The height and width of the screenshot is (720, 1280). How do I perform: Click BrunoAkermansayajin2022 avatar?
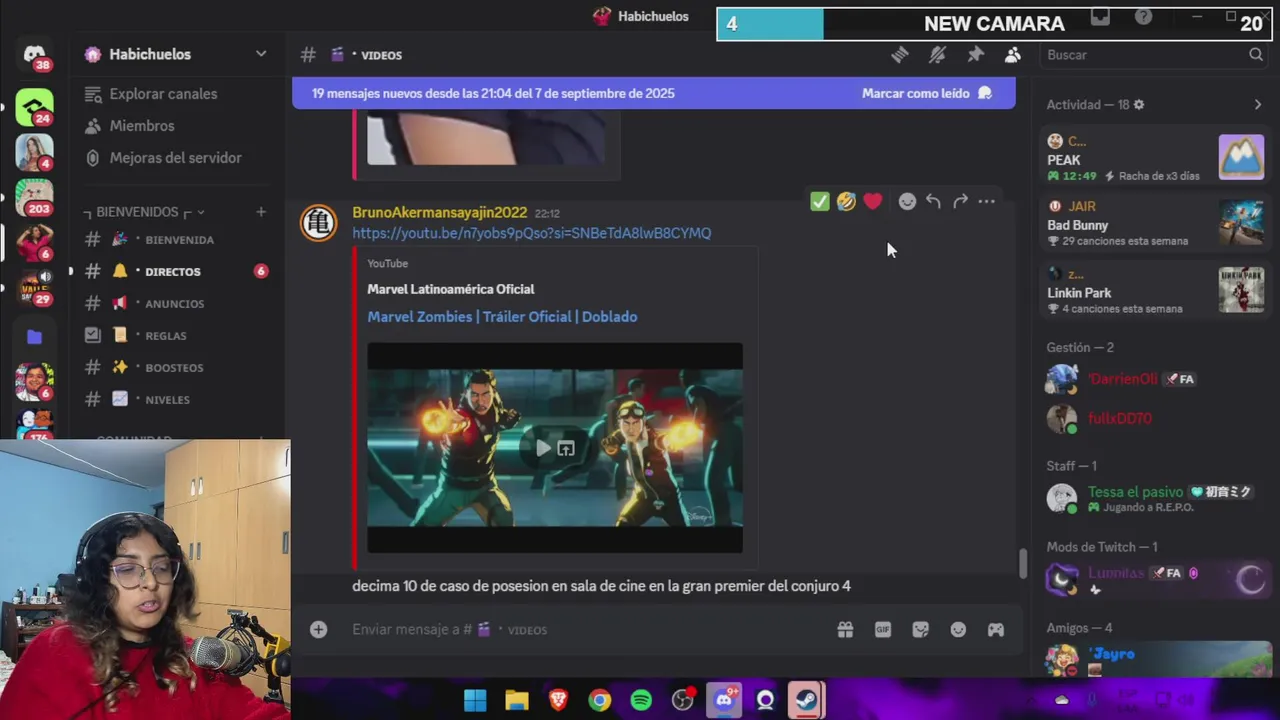point(319,222)
